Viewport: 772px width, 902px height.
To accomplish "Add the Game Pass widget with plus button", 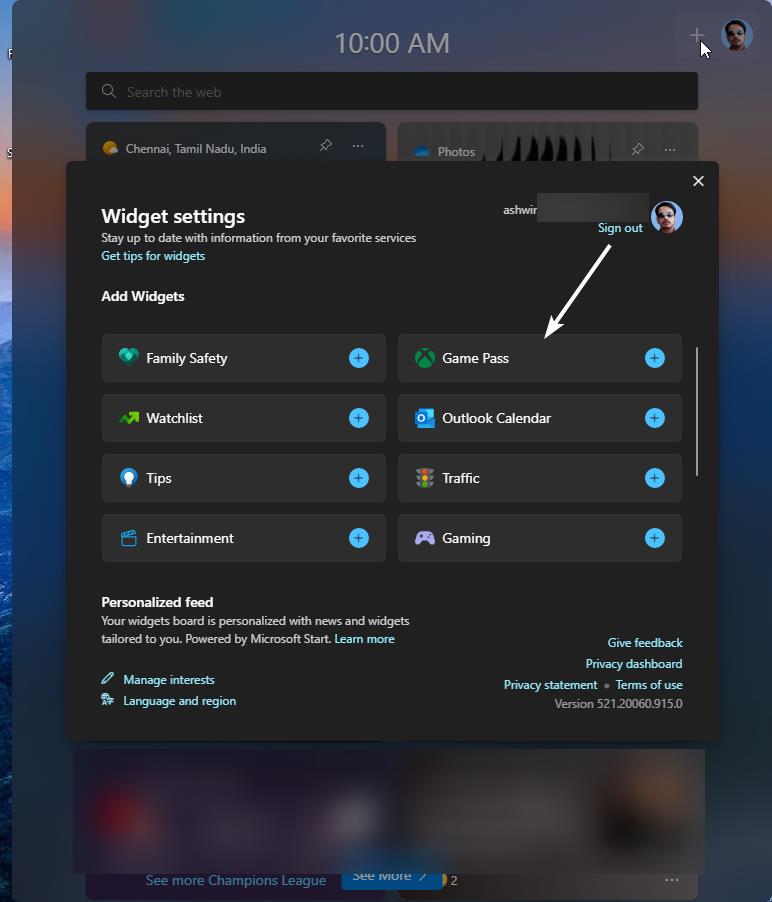I will (655, 358).
